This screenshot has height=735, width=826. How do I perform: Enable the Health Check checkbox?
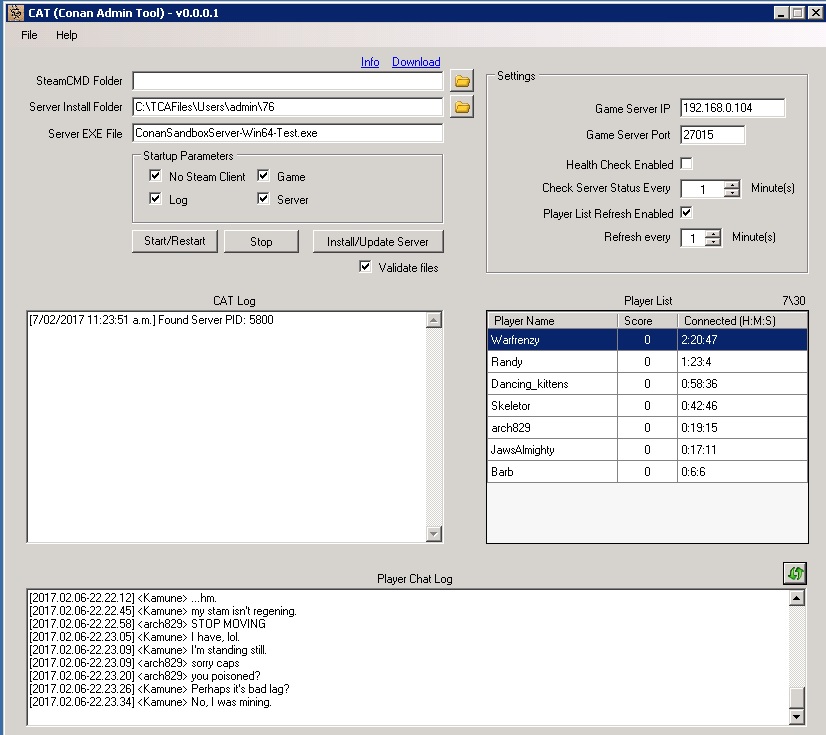[x=686, y=164]
